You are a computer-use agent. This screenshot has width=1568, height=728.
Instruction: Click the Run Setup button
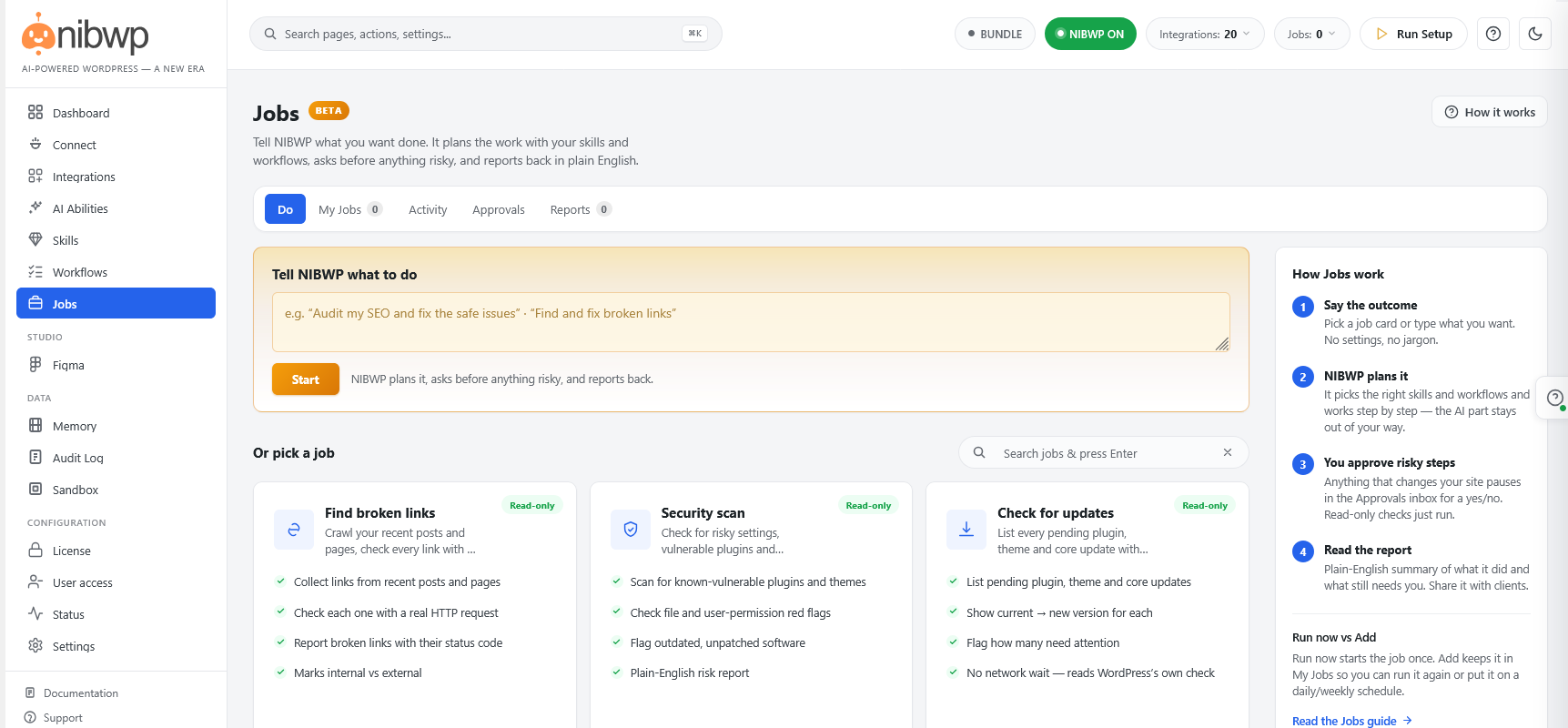click(1413, 34)
